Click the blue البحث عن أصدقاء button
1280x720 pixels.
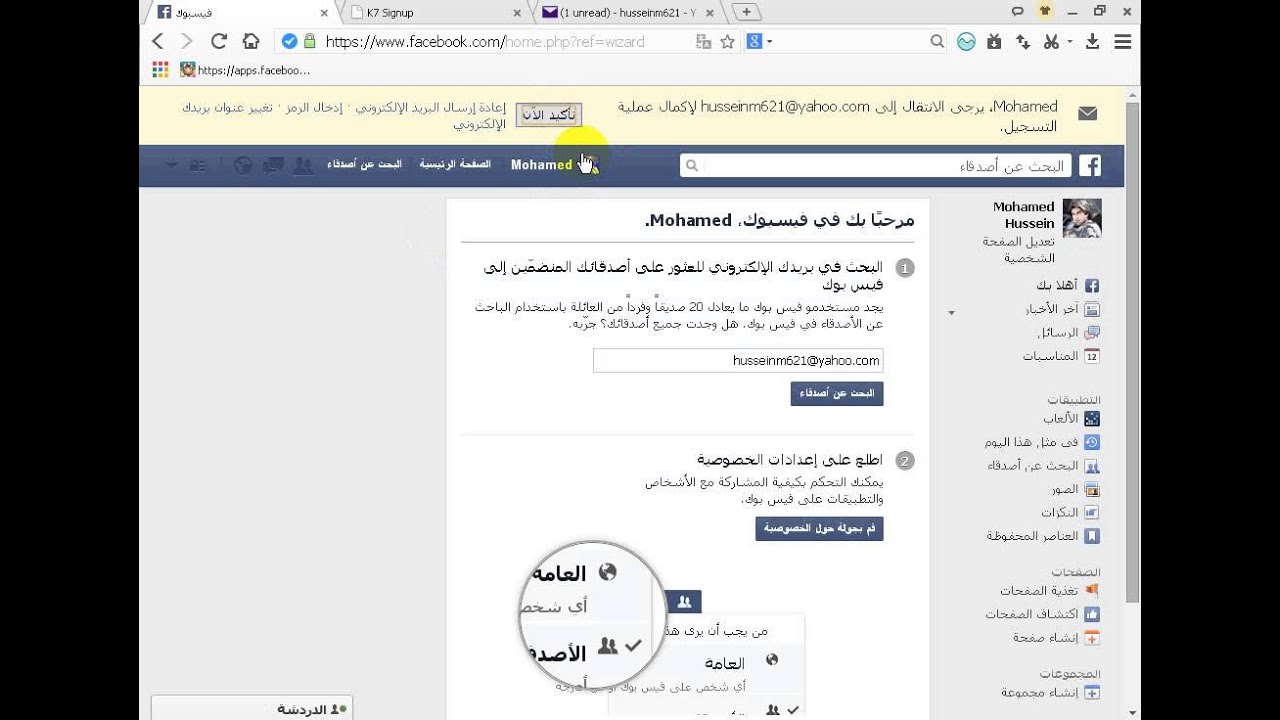coord(837,393)
